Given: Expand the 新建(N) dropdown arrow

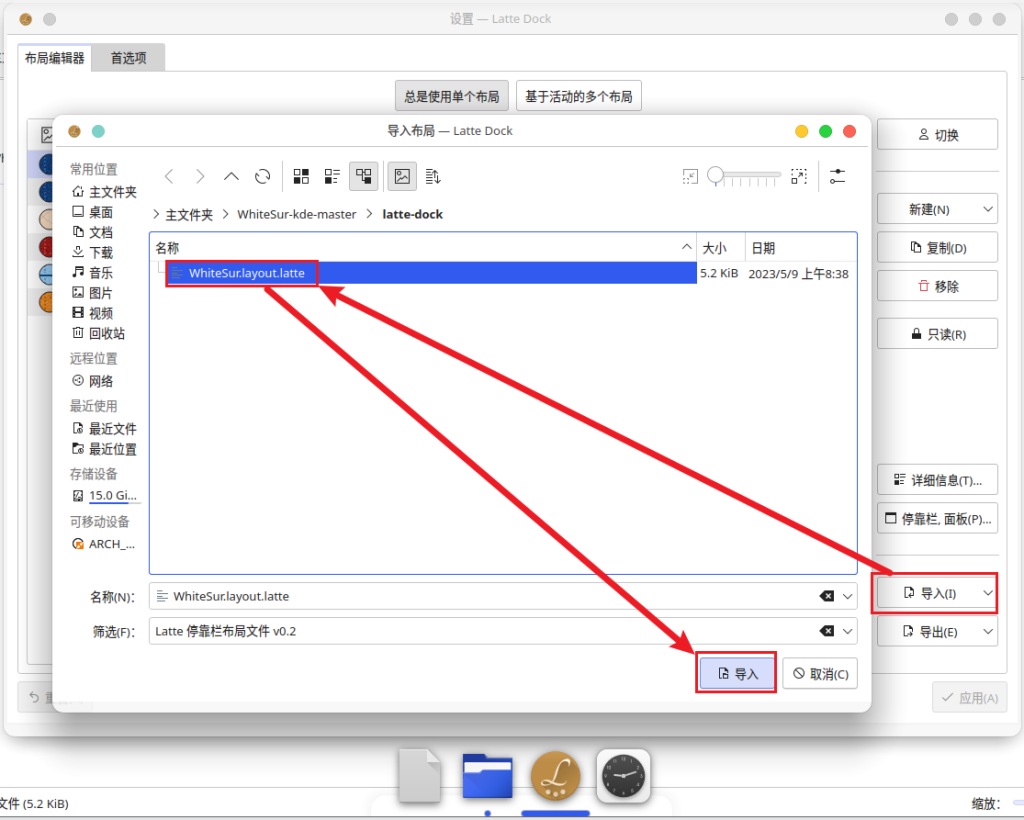Looking at the screenshot, I should click(988, 210).
